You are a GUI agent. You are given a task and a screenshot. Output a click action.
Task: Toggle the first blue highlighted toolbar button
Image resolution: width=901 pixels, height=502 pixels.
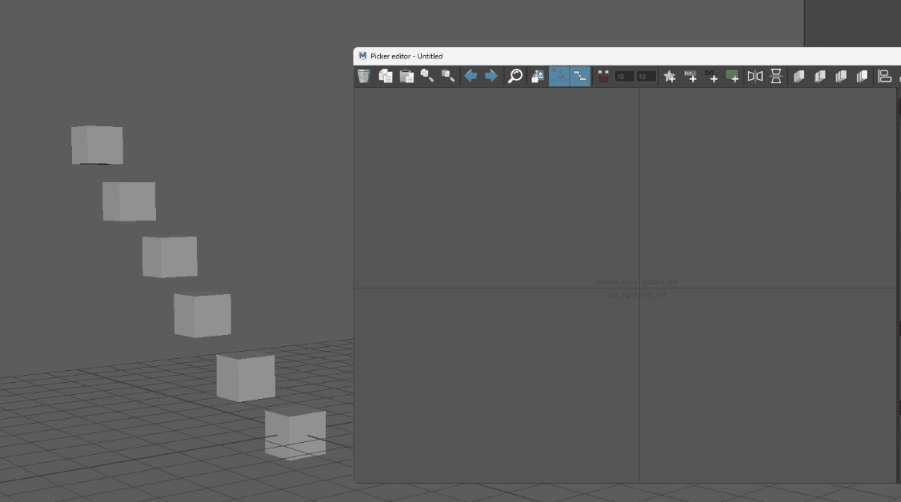[x=559, y=76]
